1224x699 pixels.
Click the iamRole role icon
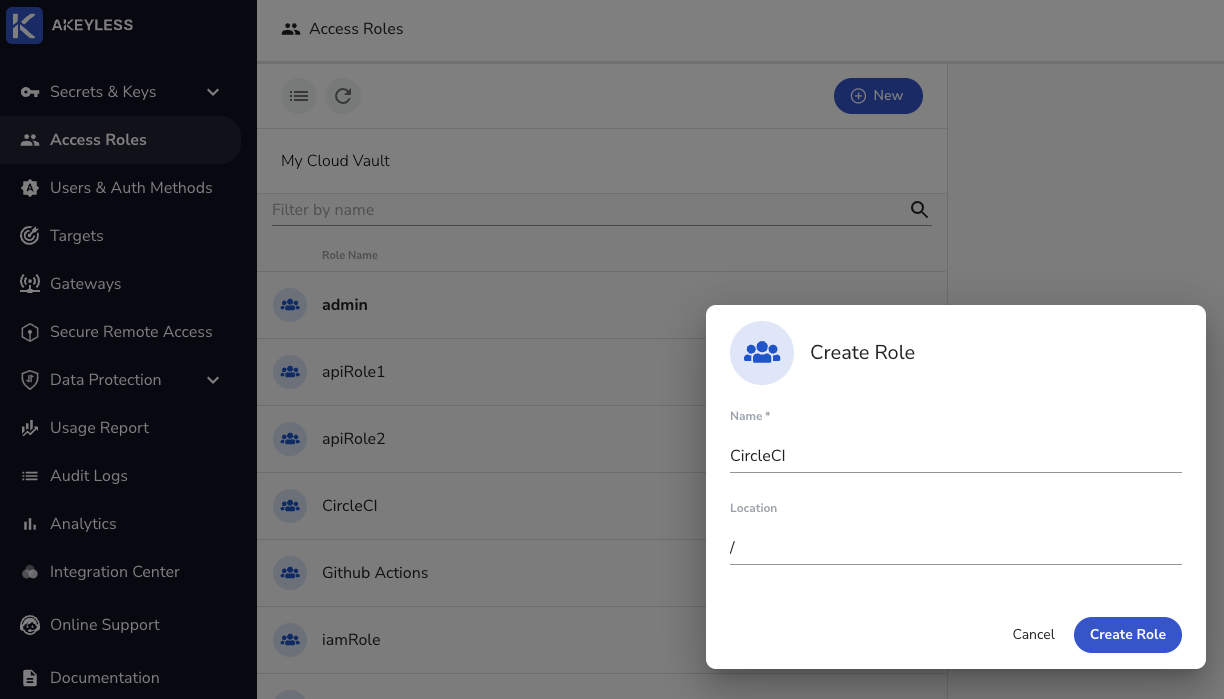coord(290,640)
